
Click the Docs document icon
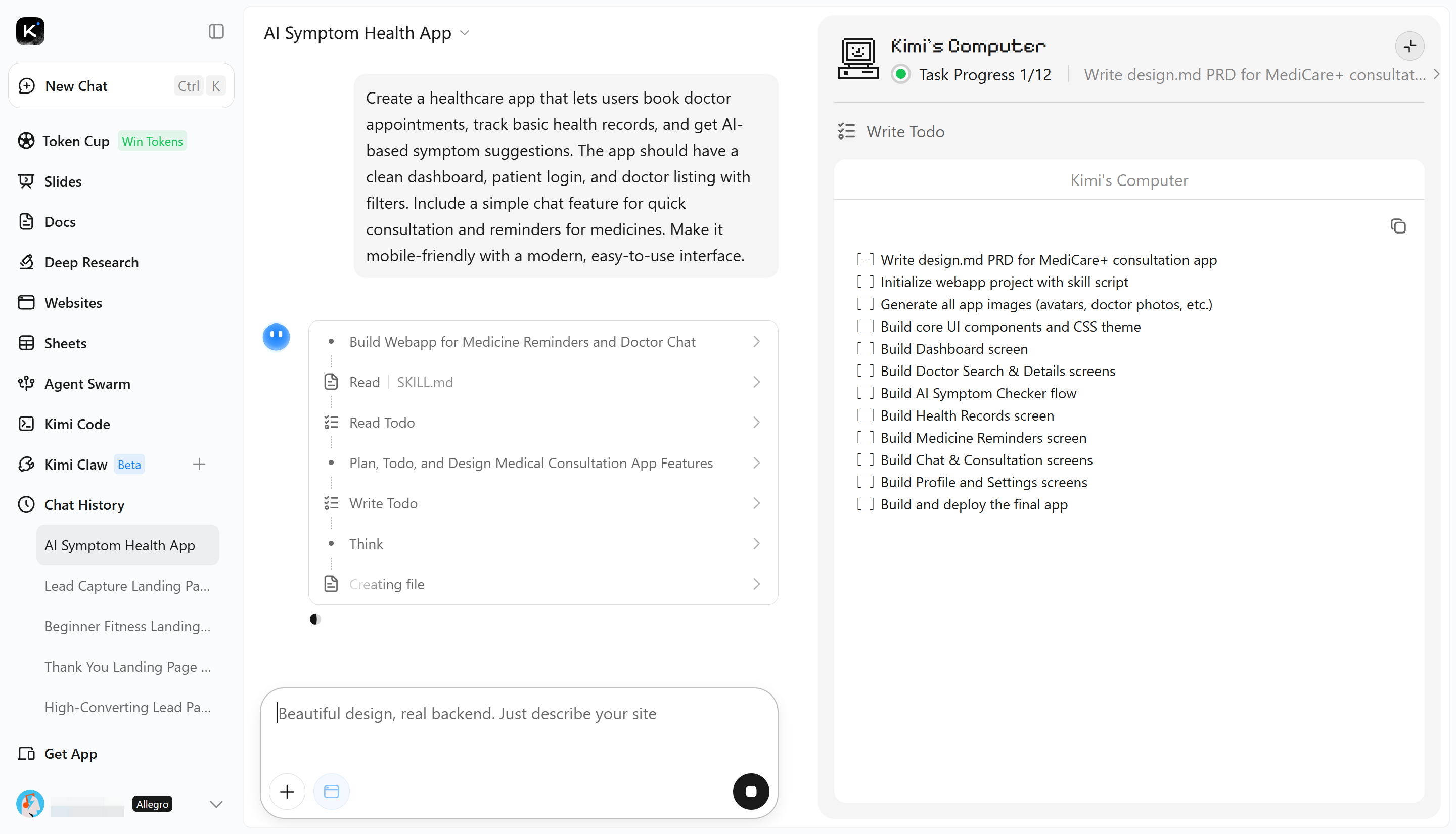(x=26, y=222)
